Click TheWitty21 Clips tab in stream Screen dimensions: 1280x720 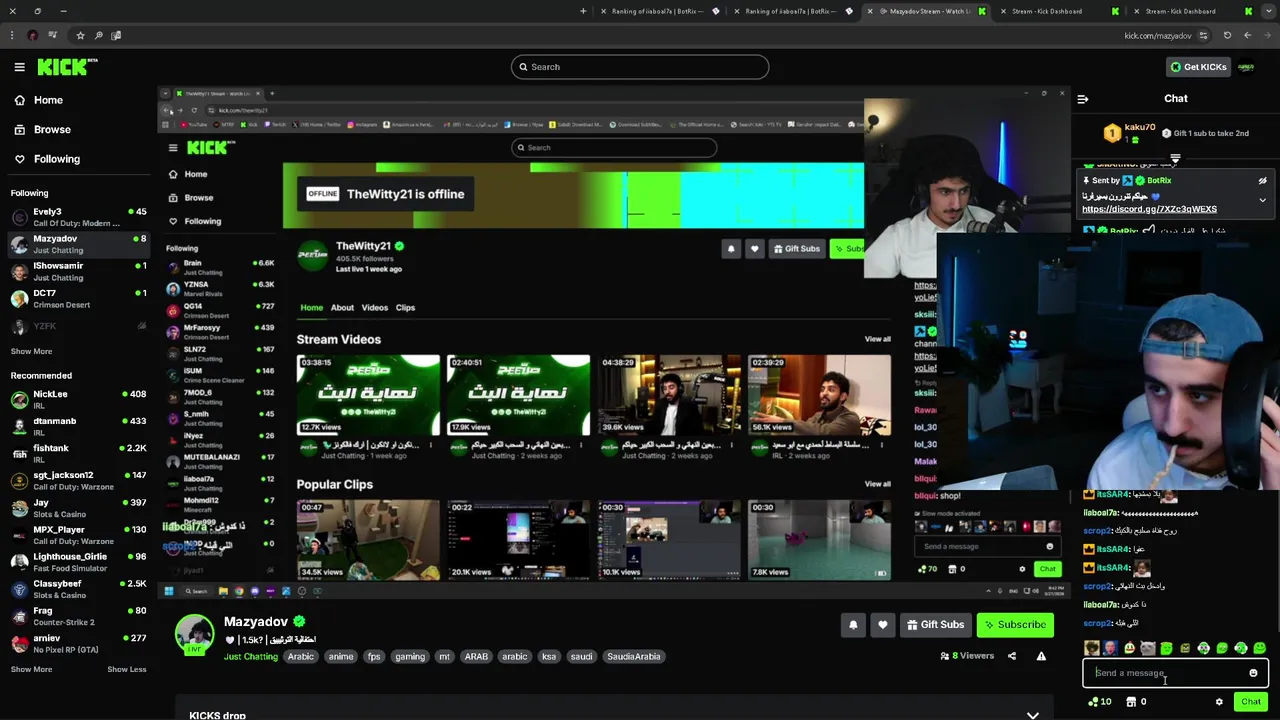[405, 308]
